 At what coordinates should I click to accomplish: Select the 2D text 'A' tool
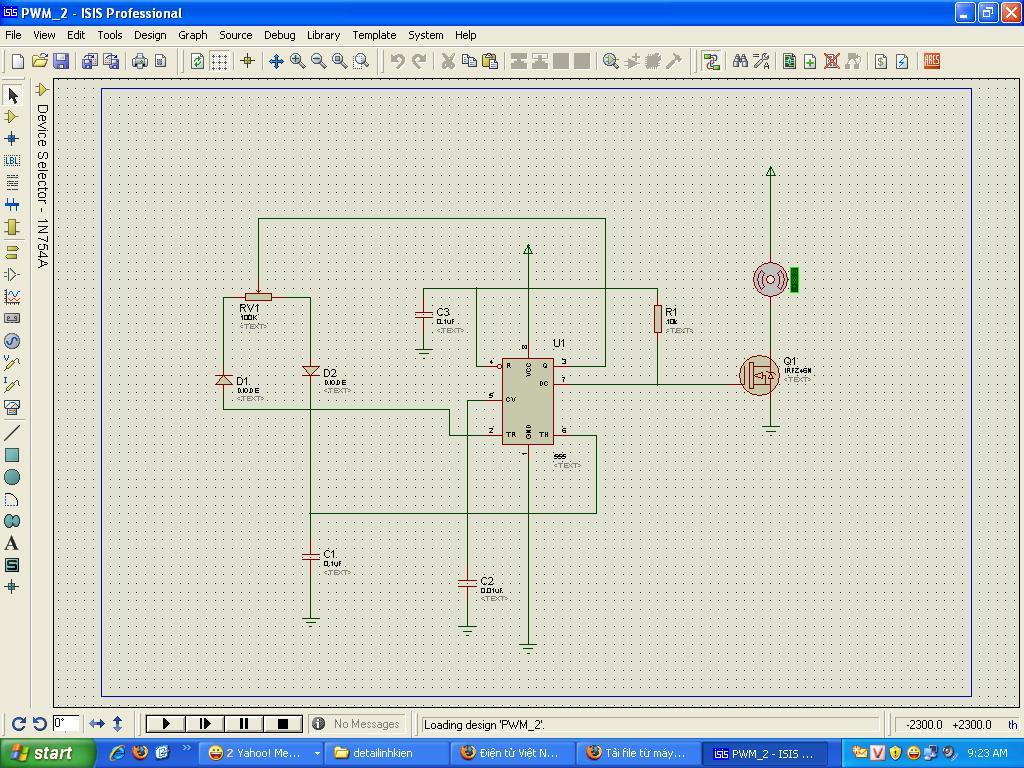[x=12, y=543]
